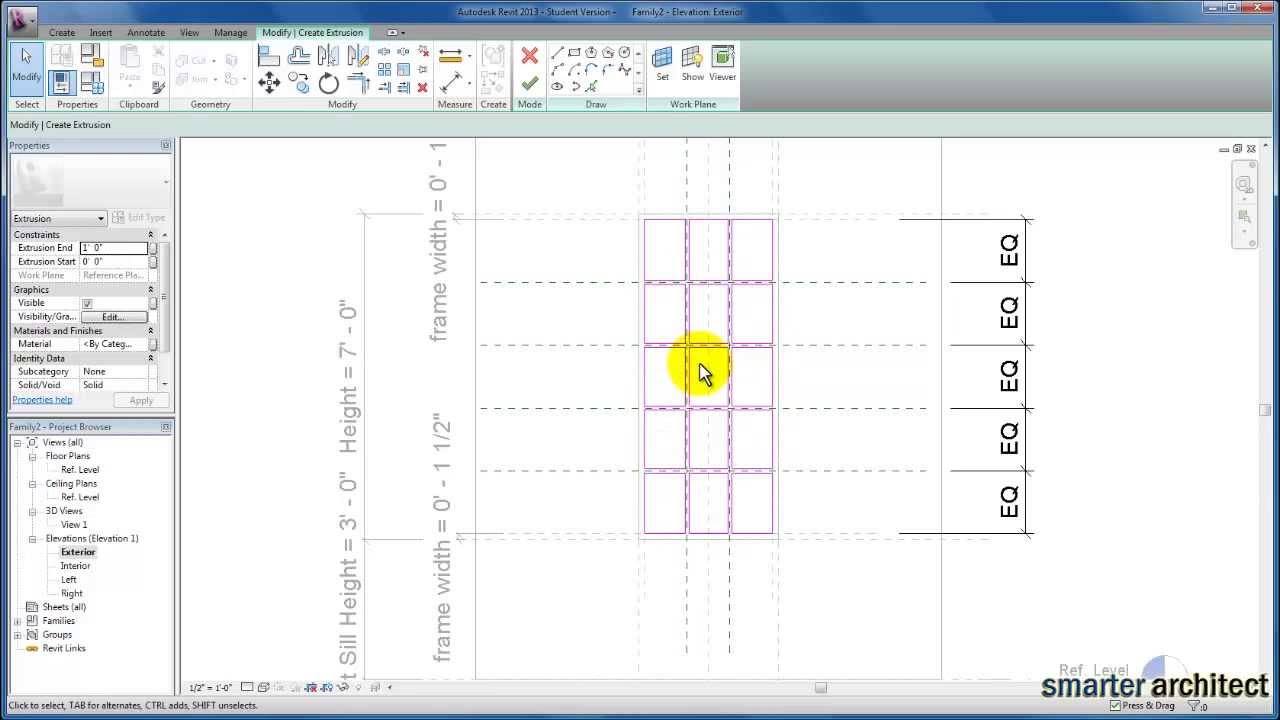This screenshot has width=1280, height=720.
Task: Toggle the Visible checkbox in Graphics
Action: click(87, 303)
